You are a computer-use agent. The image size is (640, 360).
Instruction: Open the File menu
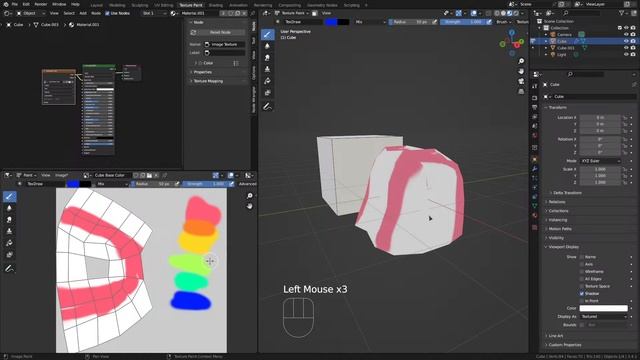[x=15, y=4]
